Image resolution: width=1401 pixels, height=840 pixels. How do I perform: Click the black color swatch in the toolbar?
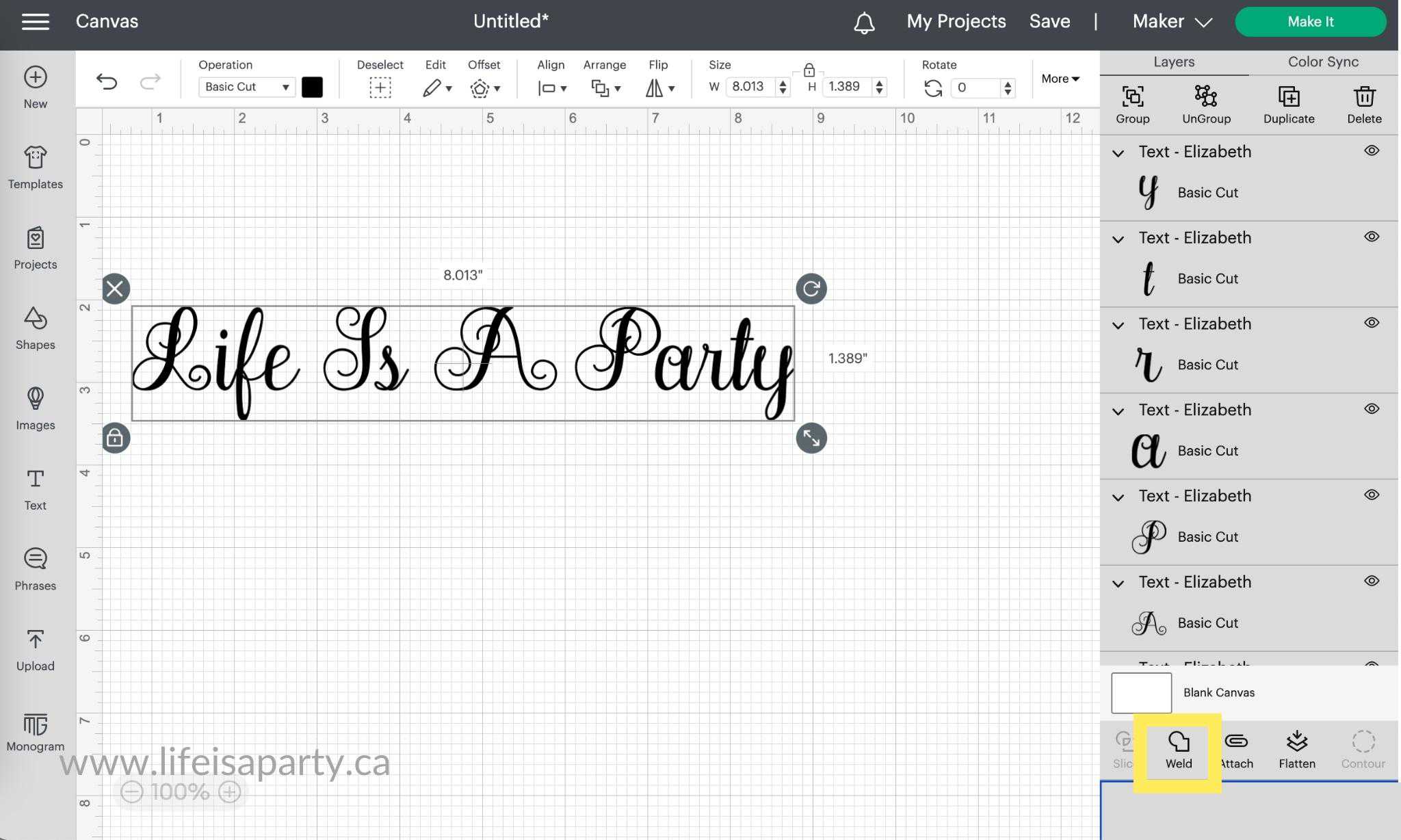312,87
